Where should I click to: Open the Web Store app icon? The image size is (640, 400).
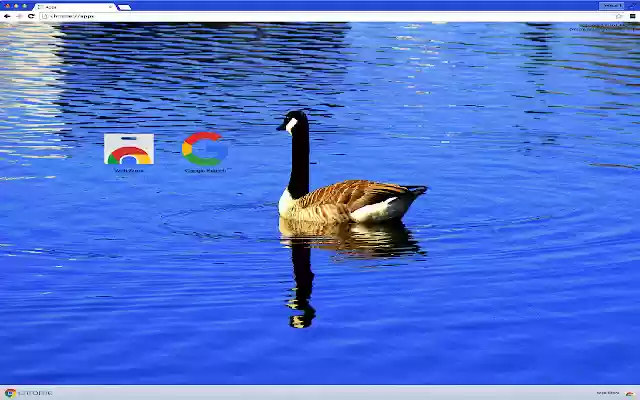click(x=129, y=149)
